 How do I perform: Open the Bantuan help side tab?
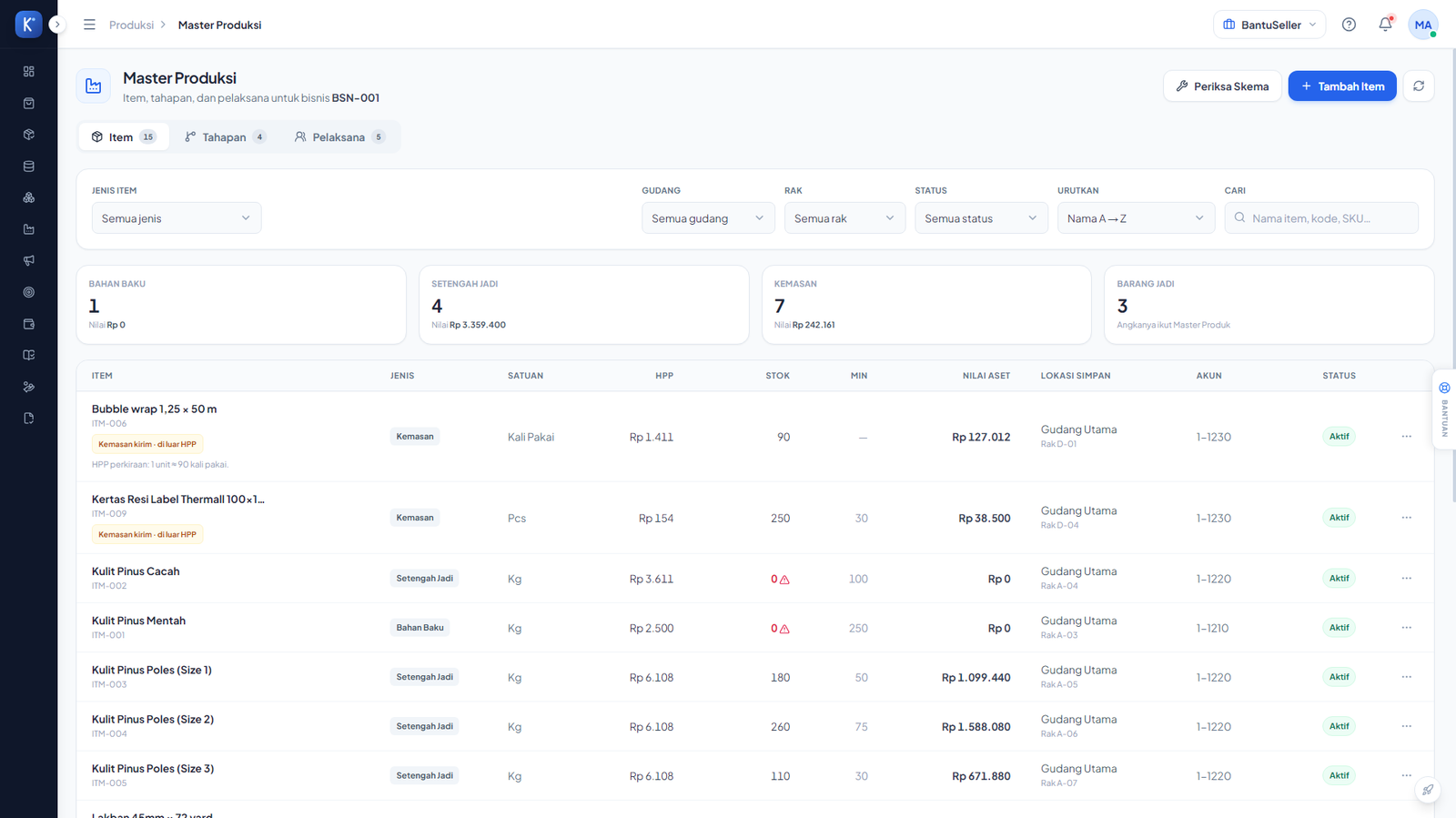(1444, 409)
